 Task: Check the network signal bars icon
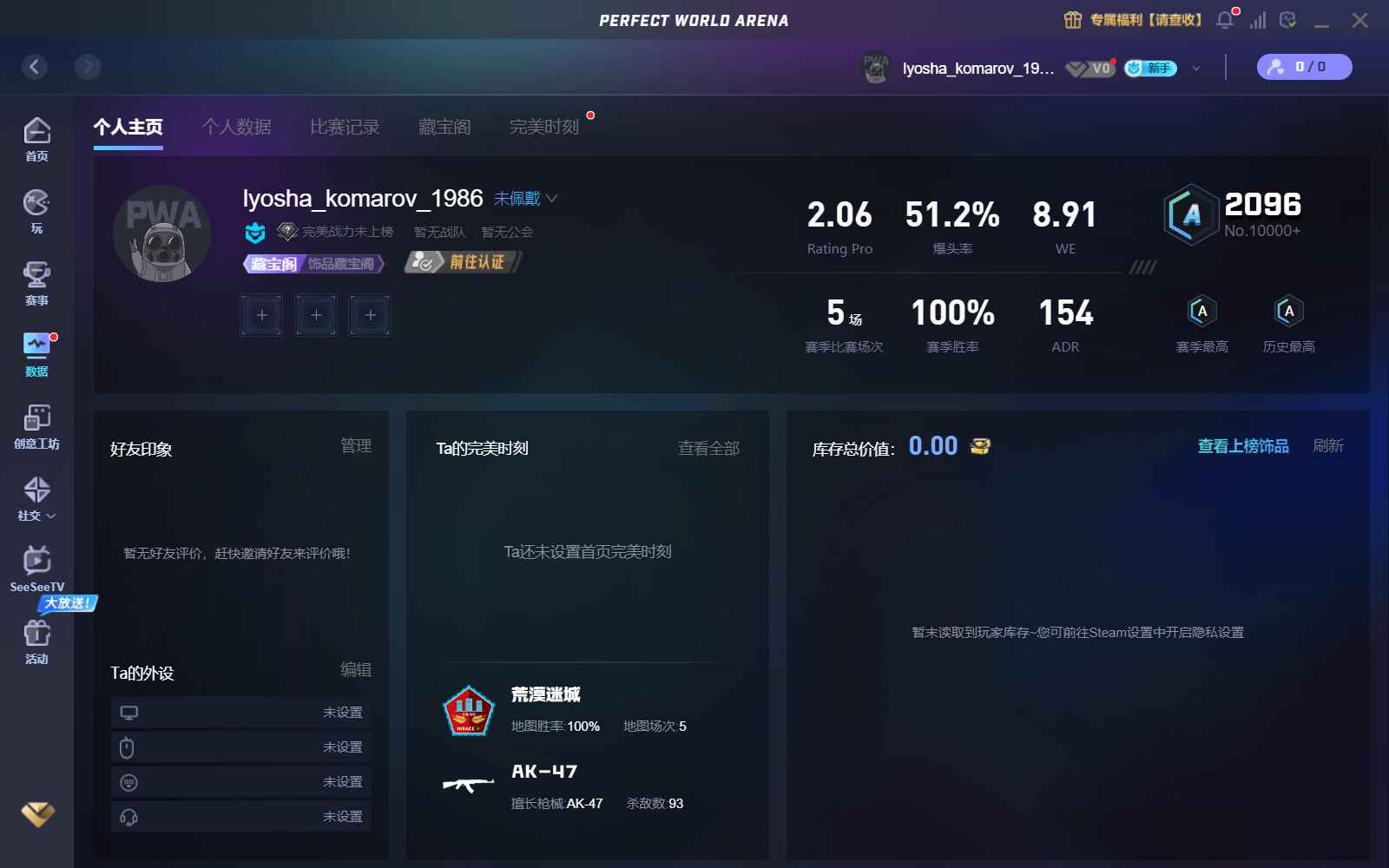pos(1257,20)
